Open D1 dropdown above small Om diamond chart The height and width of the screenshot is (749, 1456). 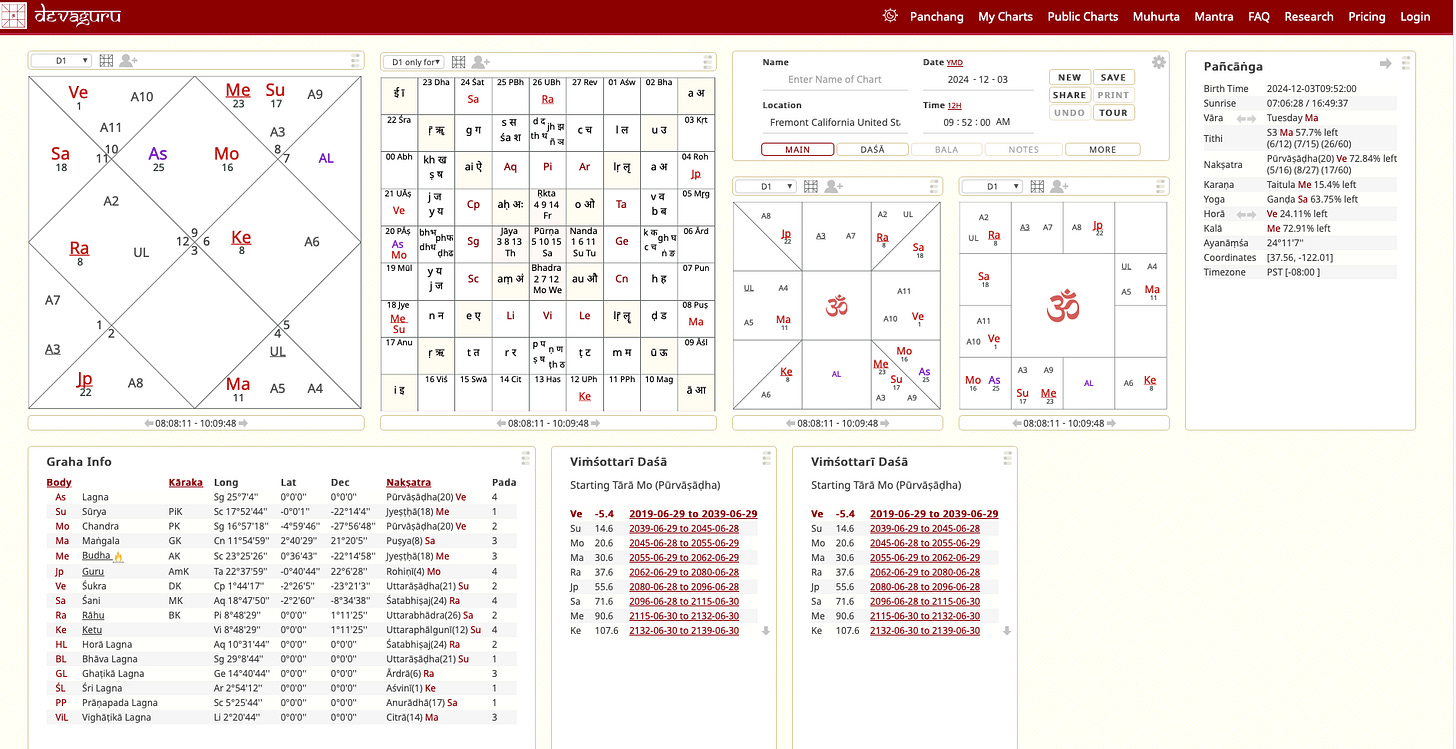coord(766,186)
